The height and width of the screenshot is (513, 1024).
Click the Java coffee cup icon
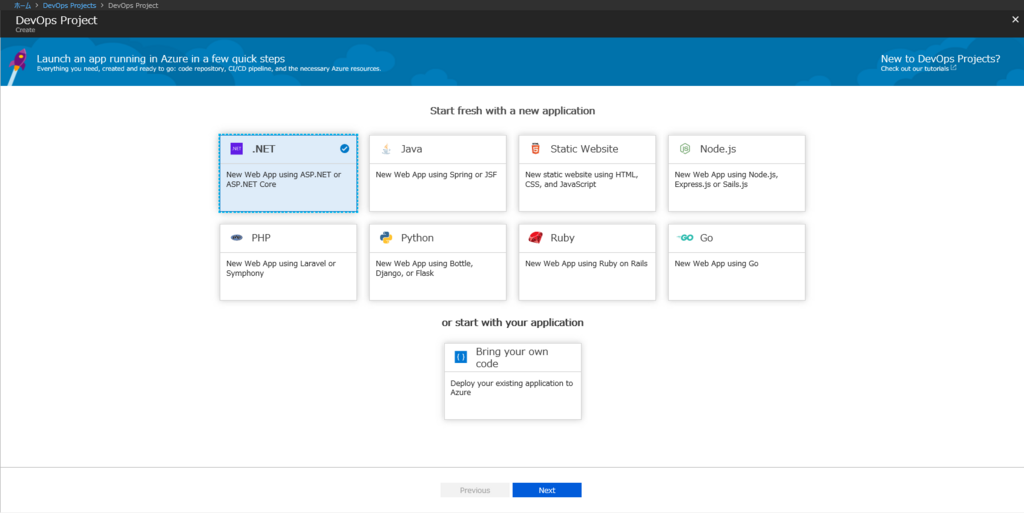pos(386,149)
